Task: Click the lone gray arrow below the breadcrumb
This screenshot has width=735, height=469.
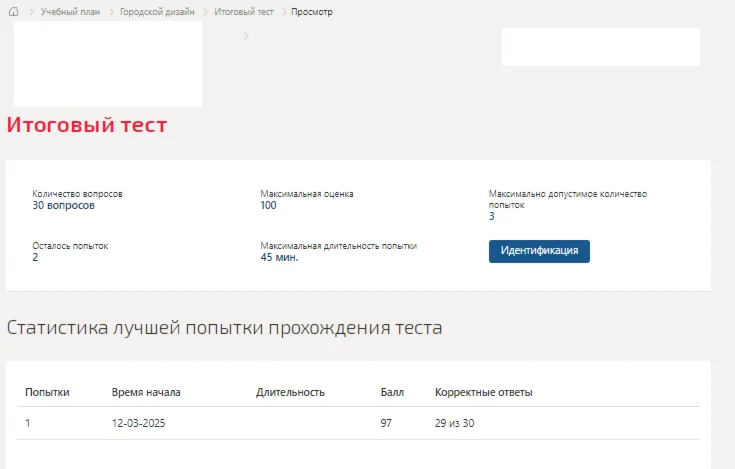Action: pyautogui.click(x=247, y=36)
